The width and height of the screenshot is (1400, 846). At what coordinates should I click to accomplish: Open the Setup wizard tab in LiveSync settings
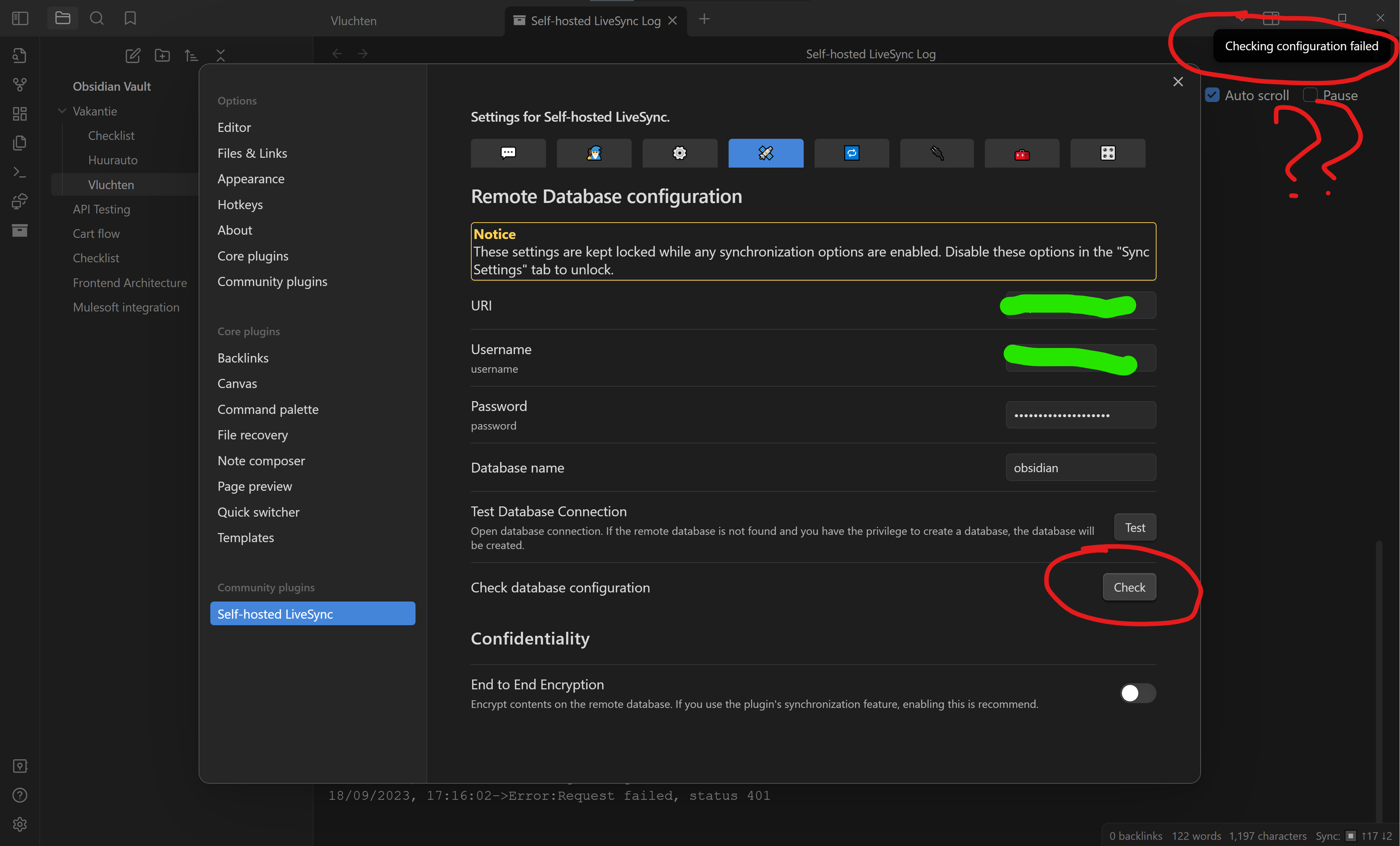pyautogui.click(x=594, y=153)
